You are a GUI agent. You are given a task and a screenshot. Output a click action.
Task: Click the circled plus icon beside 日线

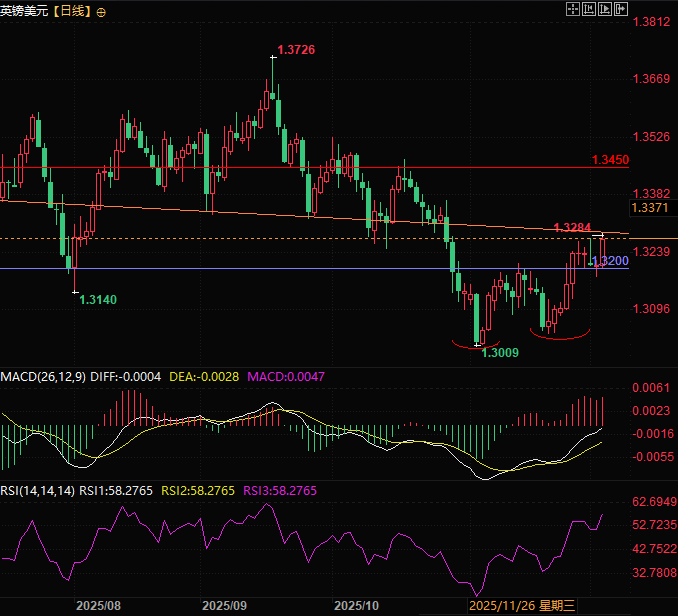pyautogui.click(x=101, y=11)
